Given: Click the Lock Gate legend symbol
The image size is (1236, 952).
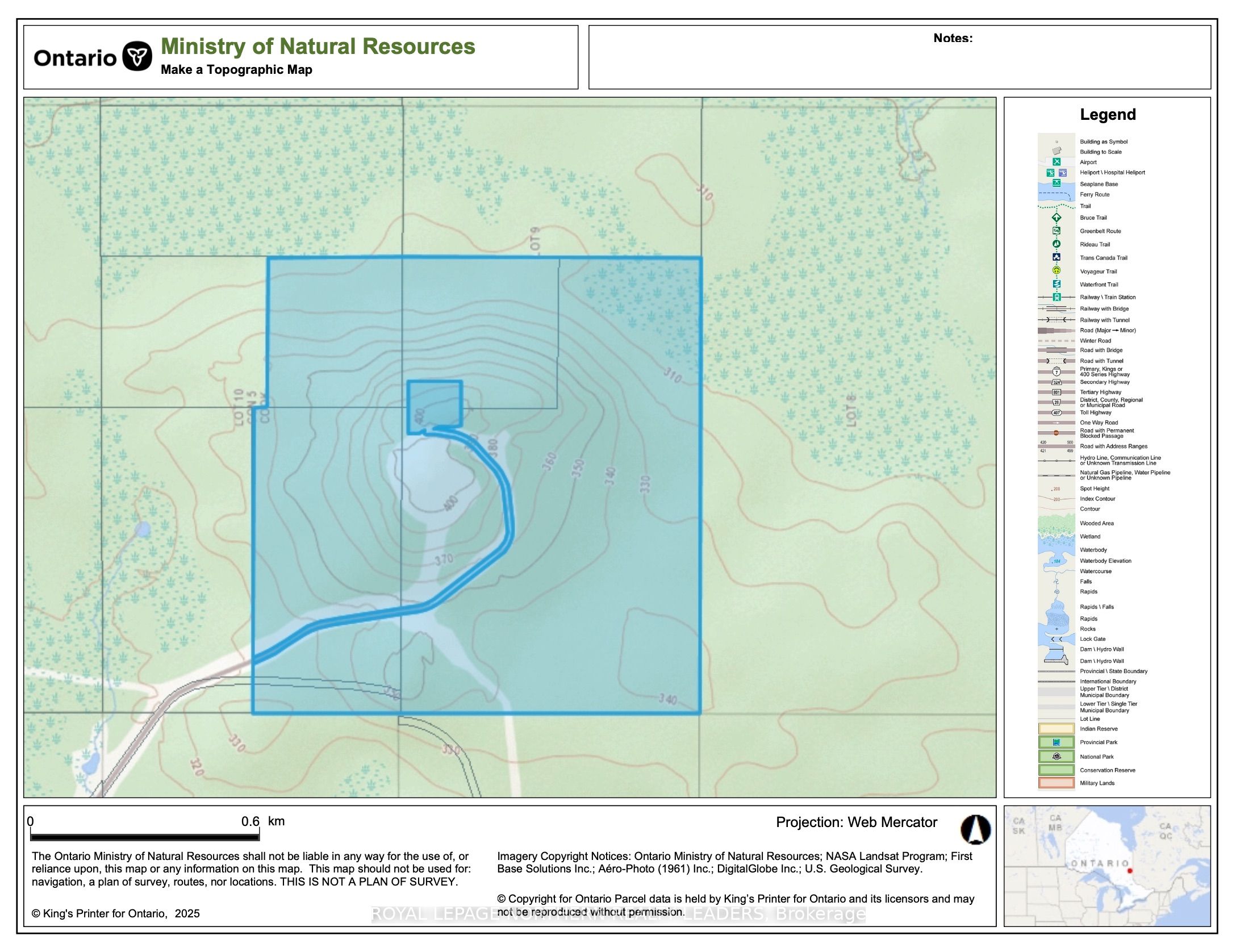Looking at the screenshot, I should [x=1057, y=639].
